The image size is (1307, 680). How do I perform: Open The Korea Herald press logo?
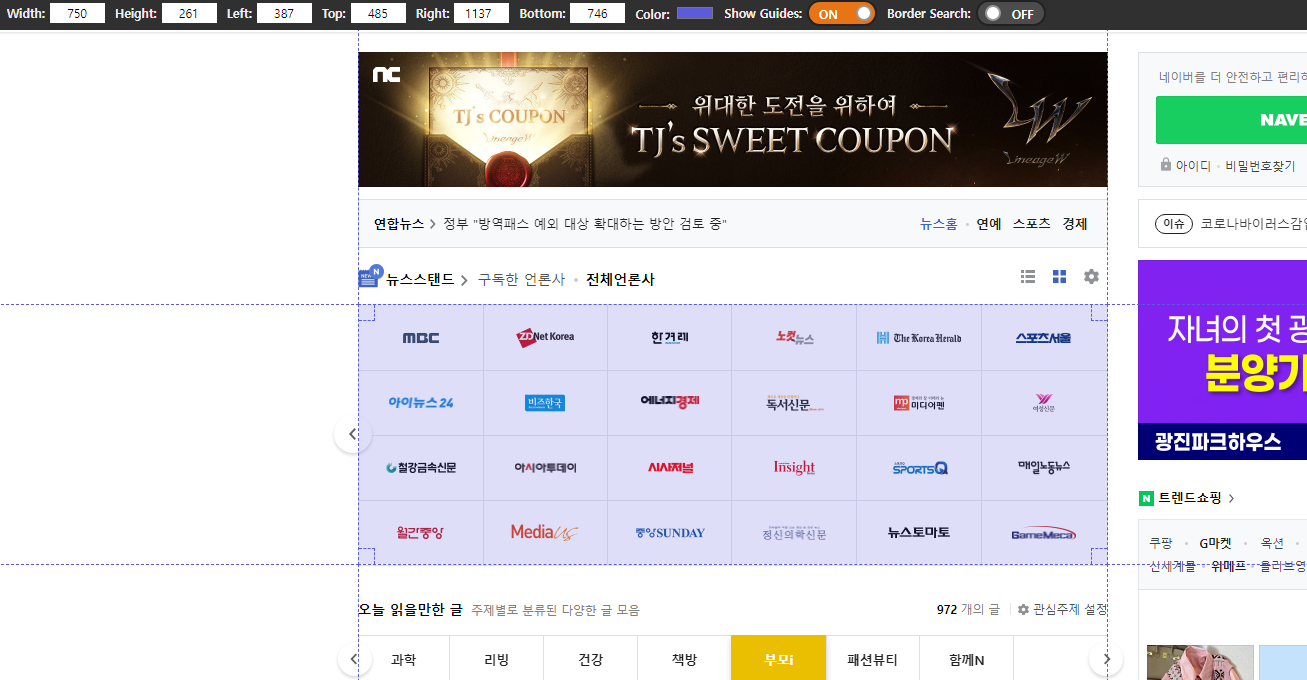[x=919, y=338]
